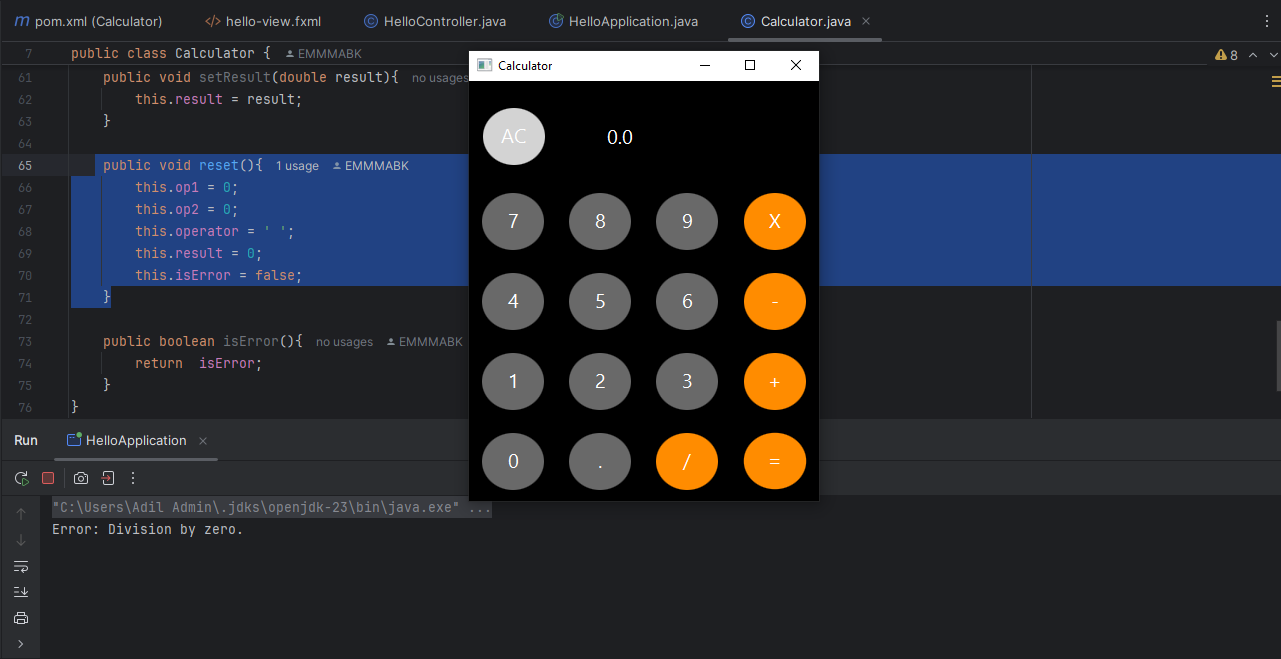Click the exit arrow icon in Run toolbar

tap(108, 478)
